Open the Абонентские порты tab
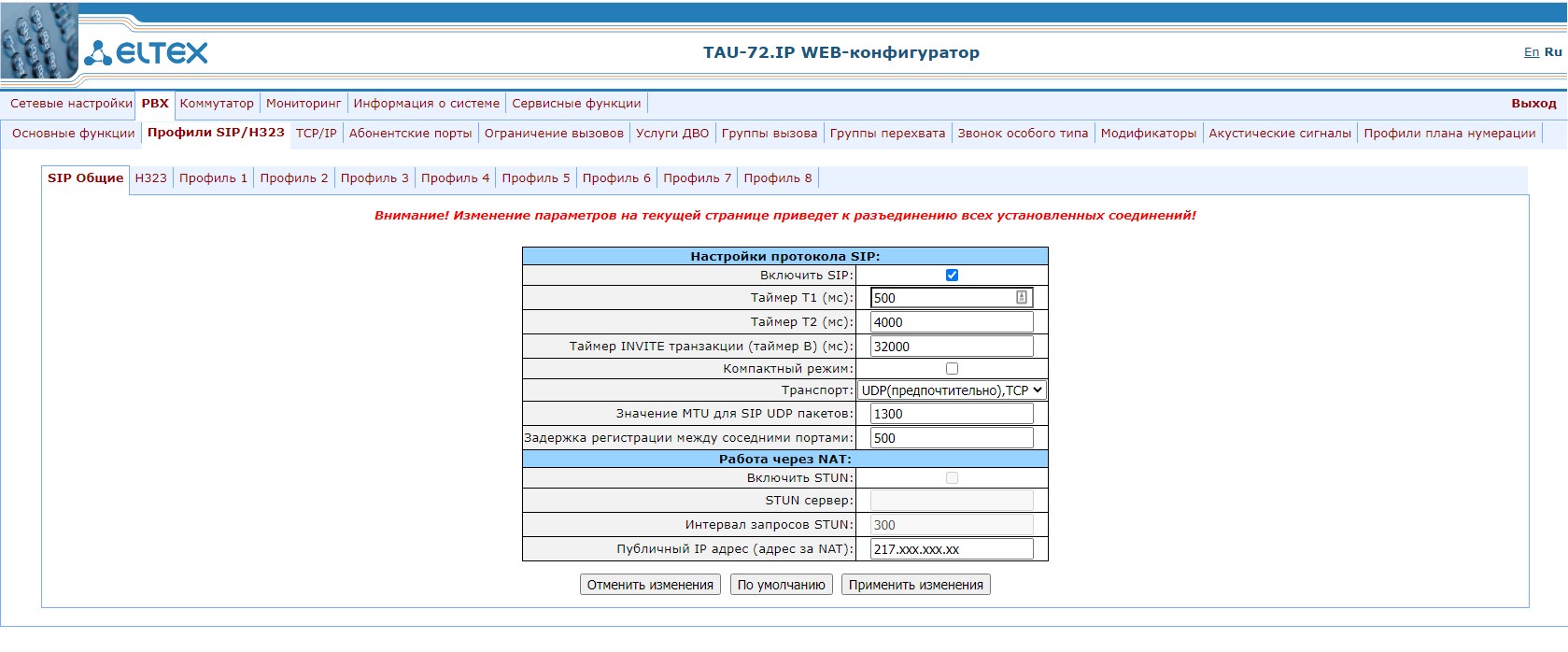 [x=411, y=134]
